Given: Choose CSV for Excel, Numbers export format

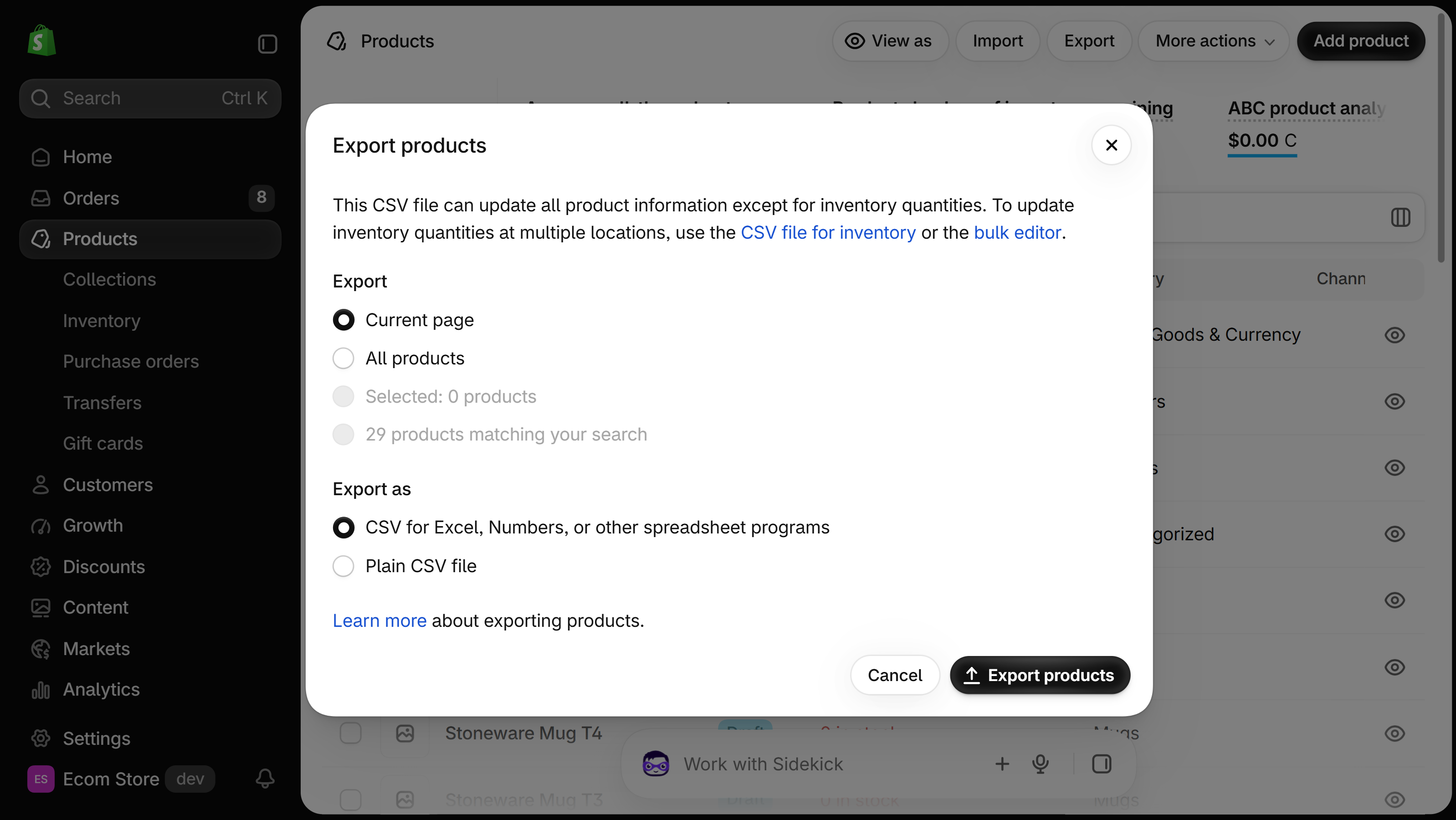Looking at the screenshot, I should point(343,527).
